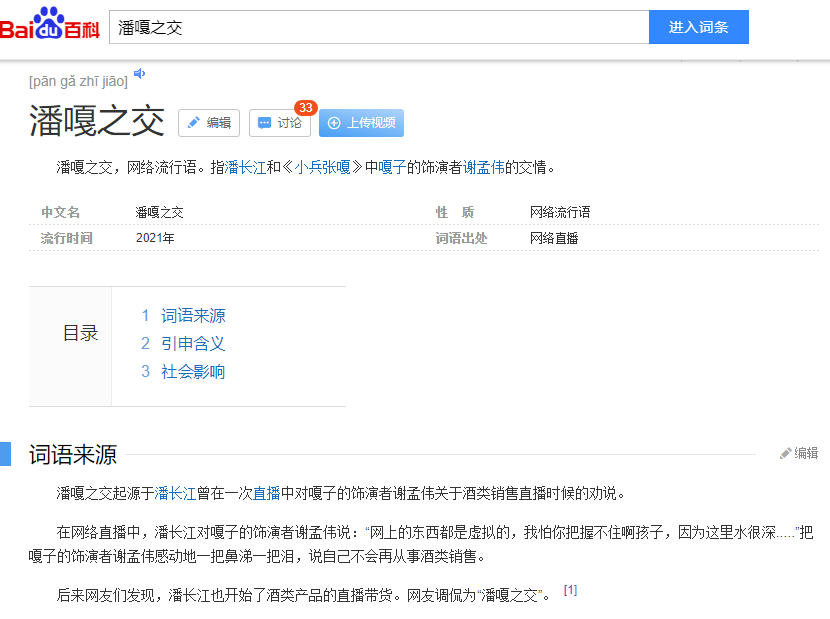830x619 pixels.
Task: Click the 流行时间 label
Action: (x=67, y=238)
